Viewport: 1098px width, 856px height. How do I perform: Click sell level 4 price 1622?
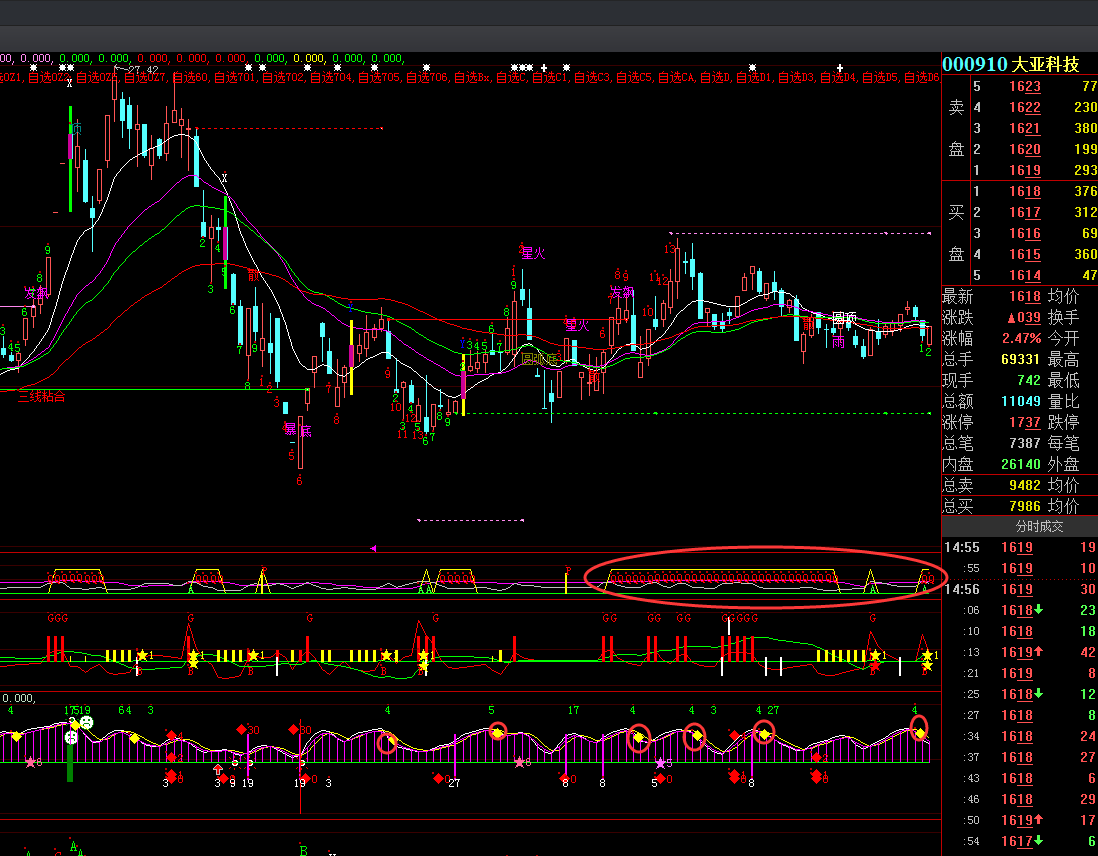pyautogui.click(x=1024, y=107)
